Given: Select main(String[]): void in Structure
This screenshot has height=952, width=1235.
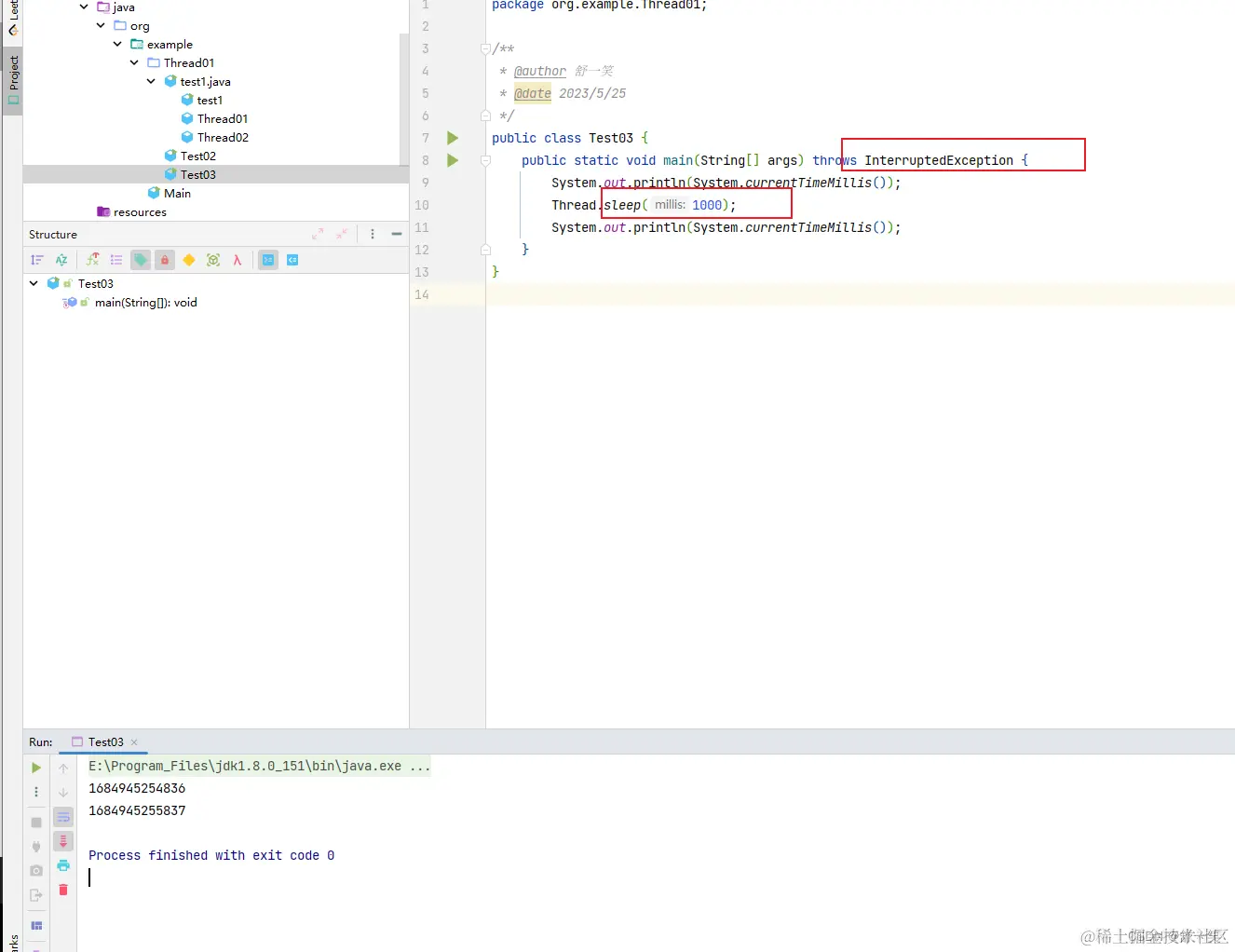Looking at the screenshot, I should pos(145,302).
